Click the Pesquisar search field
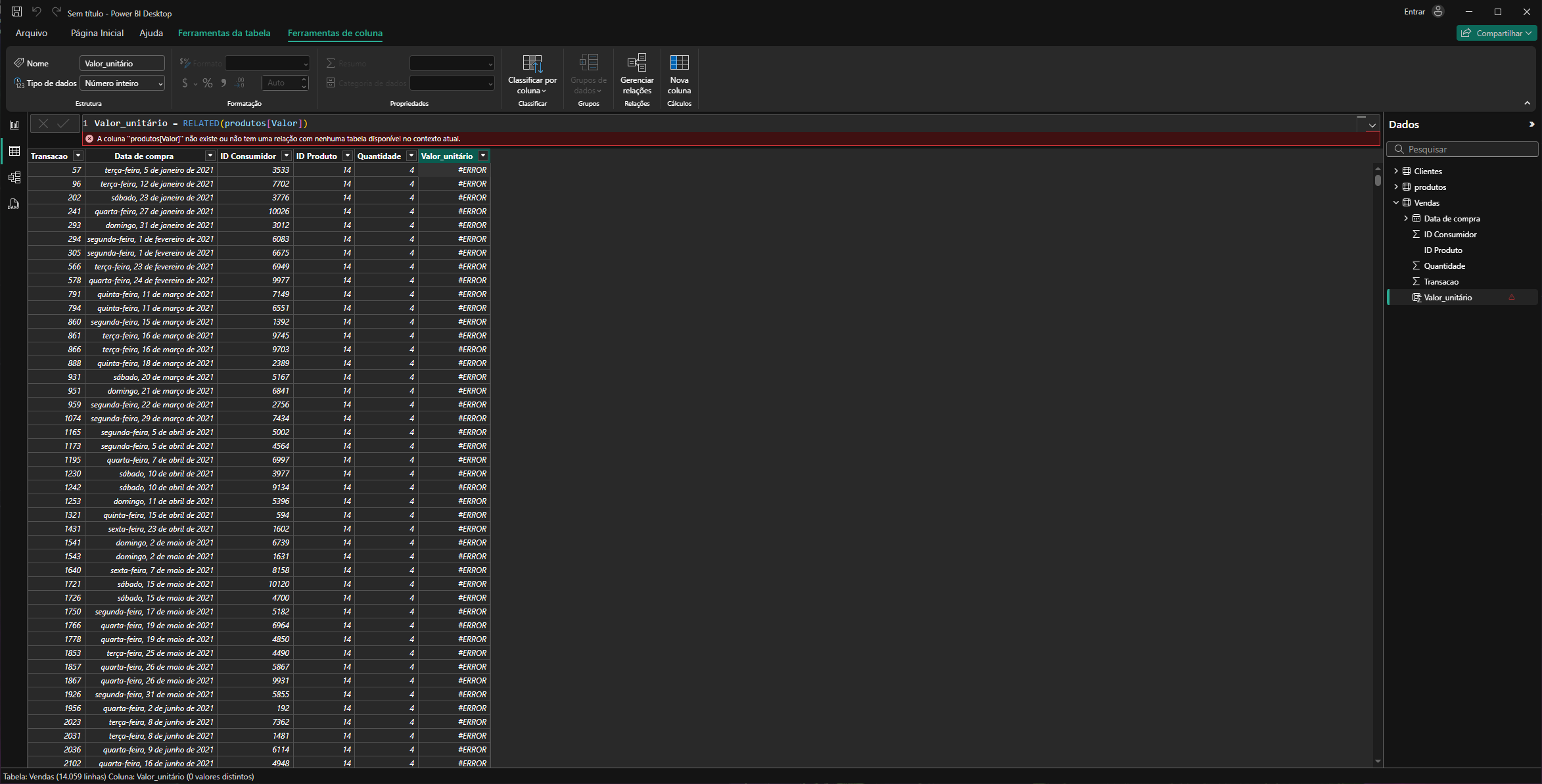Screen dimensions: 1542x784 pyautogui.click(x=1462, y=149)
